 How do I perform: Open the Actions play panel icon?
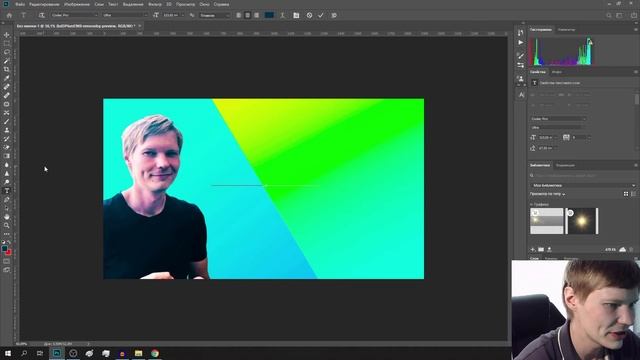click(520, 42)
